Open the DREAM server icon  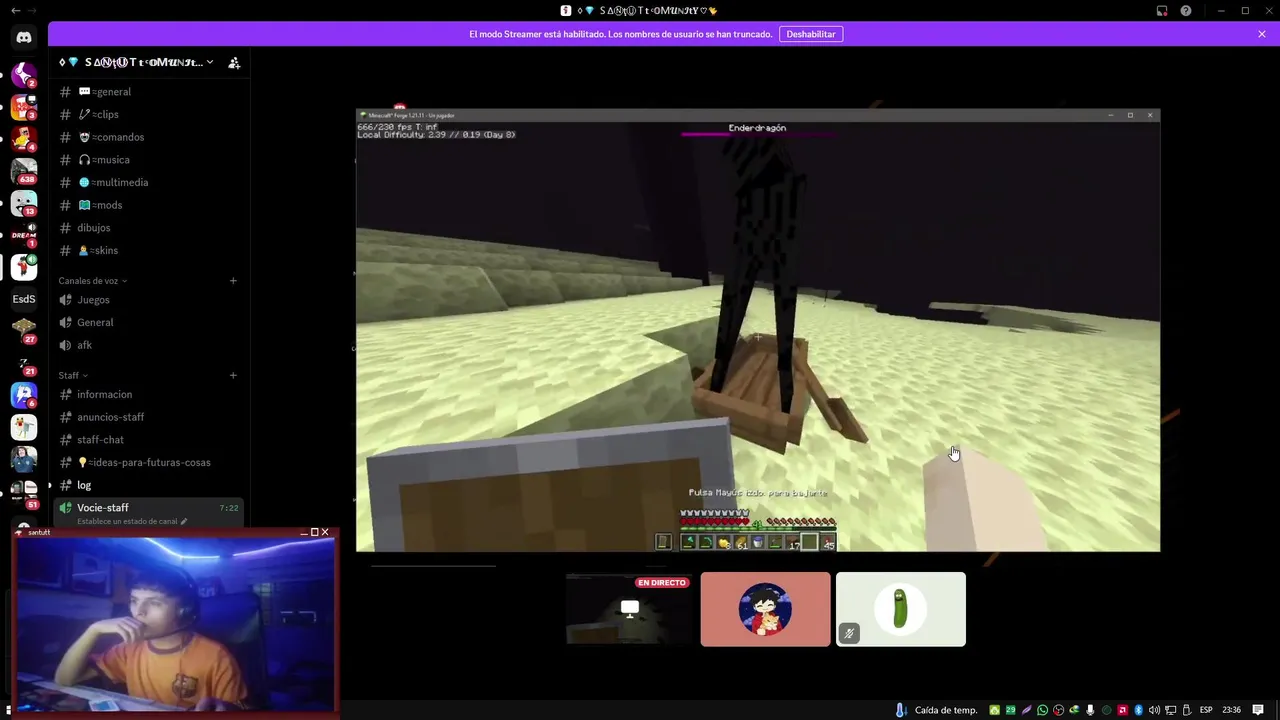tap(24, 236)
